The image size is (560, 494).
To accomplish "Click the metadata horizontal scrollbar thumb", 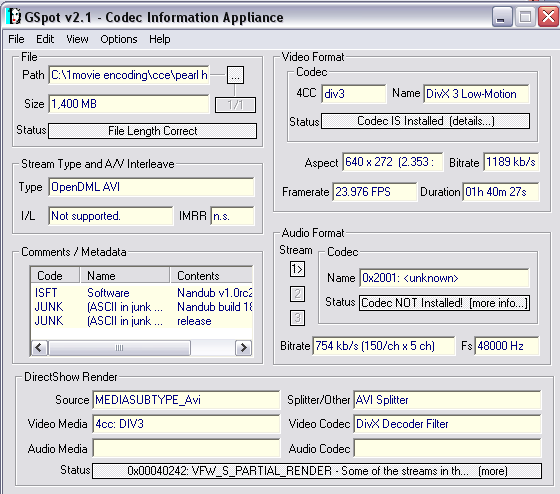I will click(x=119, y=348).
